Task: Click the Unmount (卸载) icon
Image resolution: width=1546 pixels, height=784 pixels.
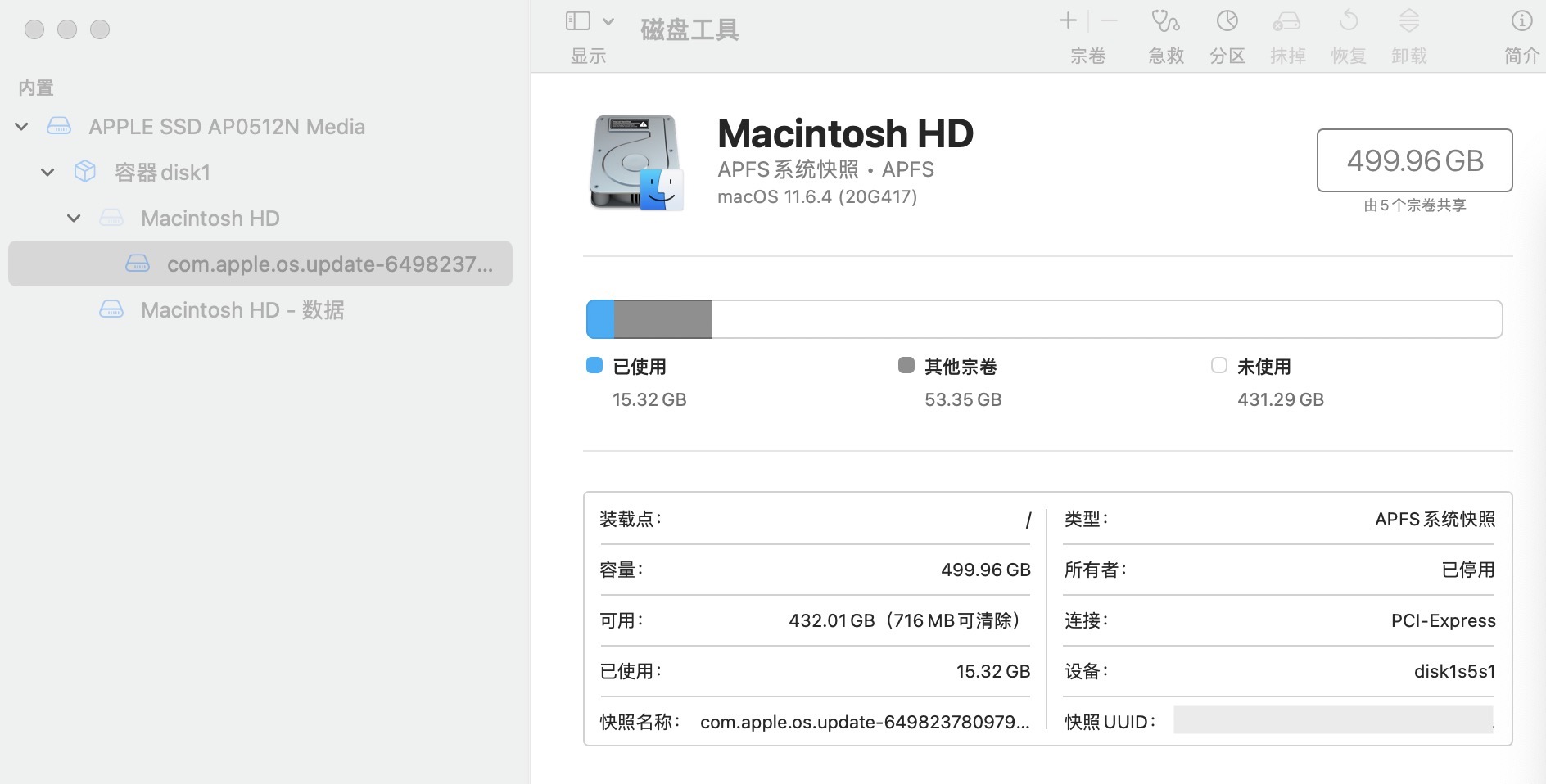Action: (x=1408, y=21)
